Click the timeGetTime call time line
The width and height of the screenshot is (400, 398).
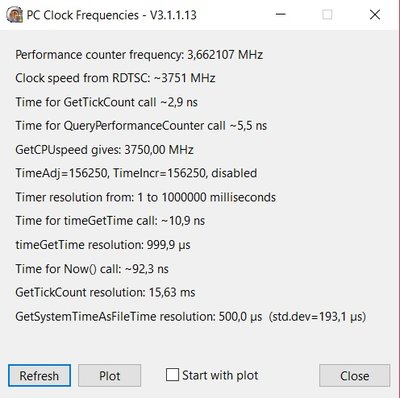[110, 221]
